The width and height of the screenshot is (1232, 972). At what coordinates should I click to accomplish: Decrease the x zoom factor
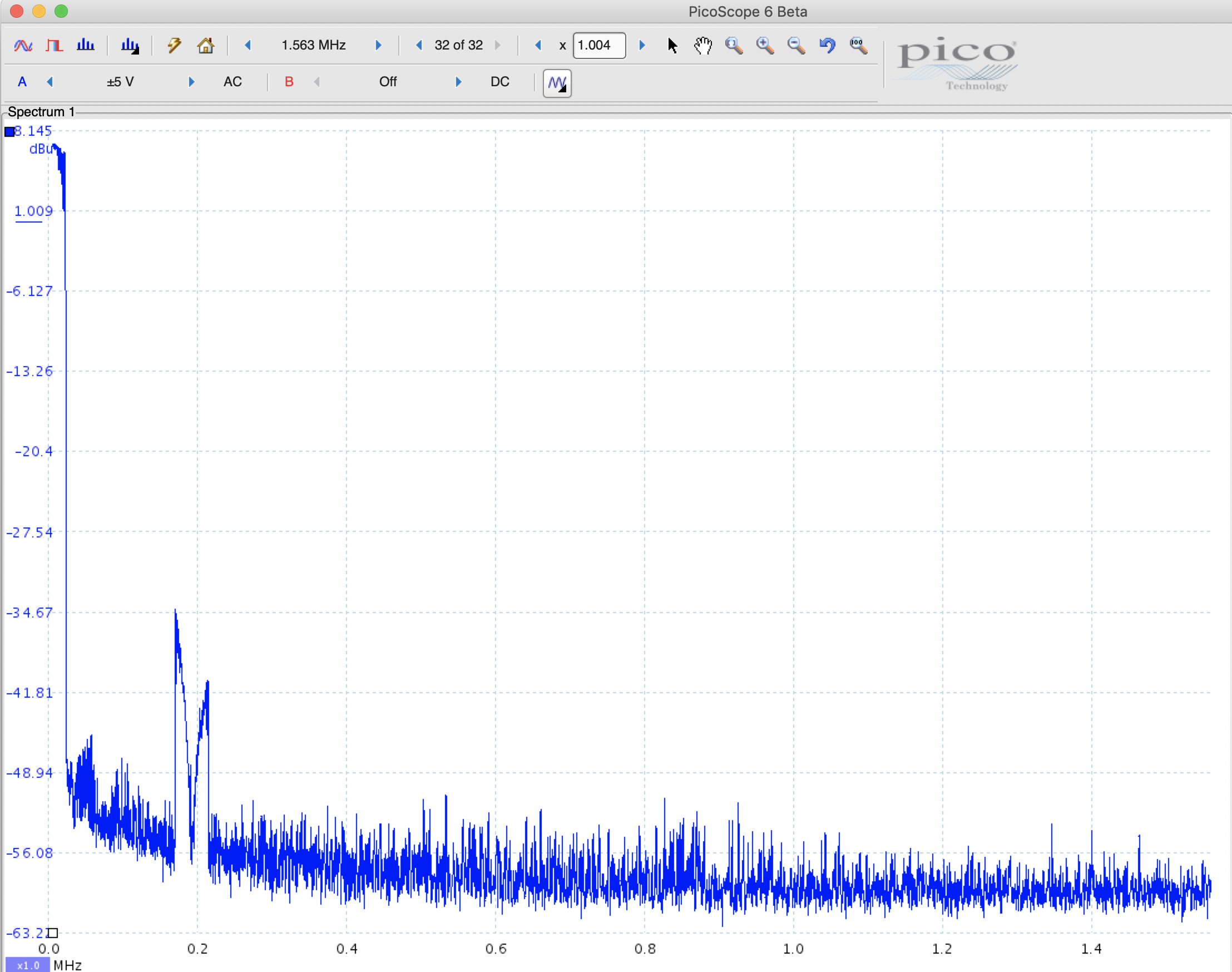click(538, 45)
